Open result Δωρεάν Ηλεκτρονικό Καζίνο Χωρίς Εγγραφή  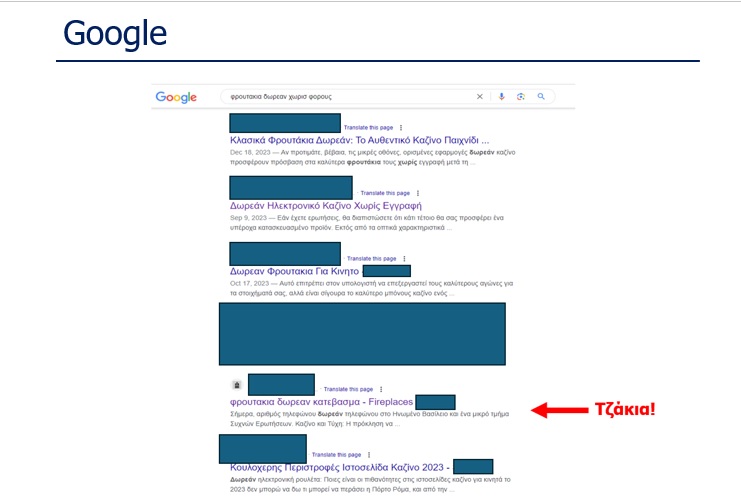[326, 206]
